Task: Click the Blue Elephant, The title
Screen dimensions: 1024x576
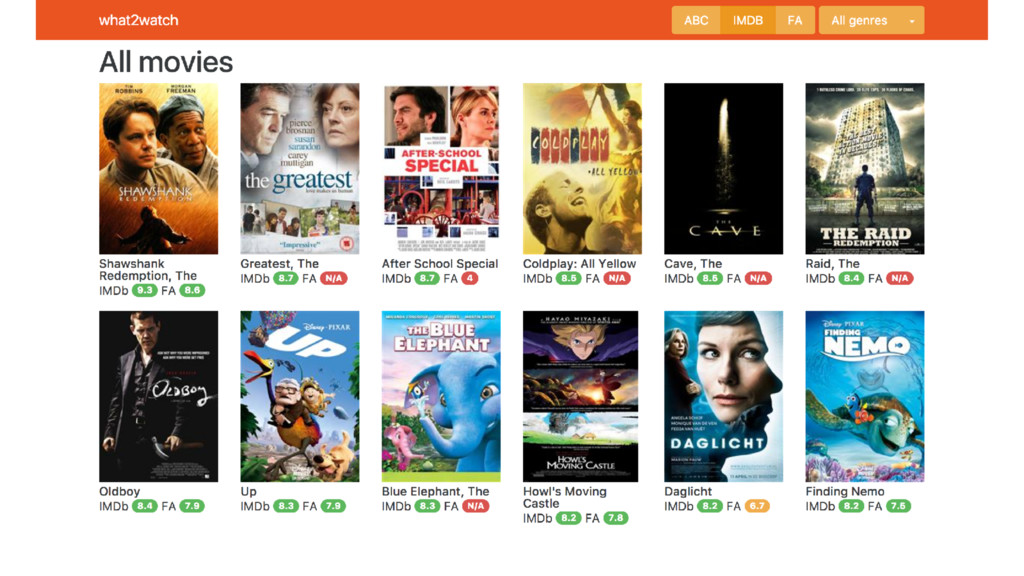Action: click(x=436, y=491)
